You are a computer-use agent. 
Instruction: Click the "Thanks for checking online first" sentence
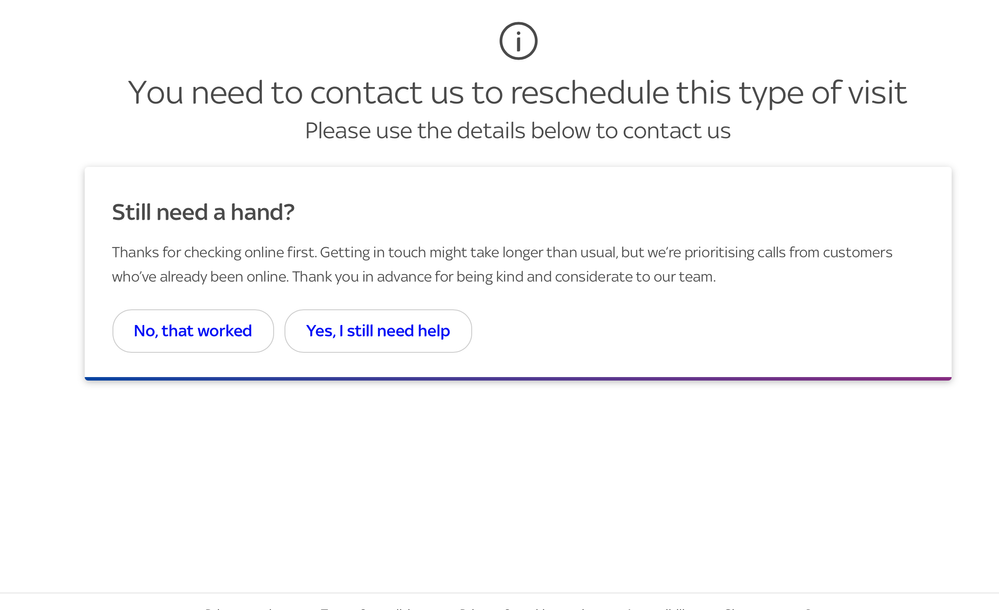[x=214, y=253]
